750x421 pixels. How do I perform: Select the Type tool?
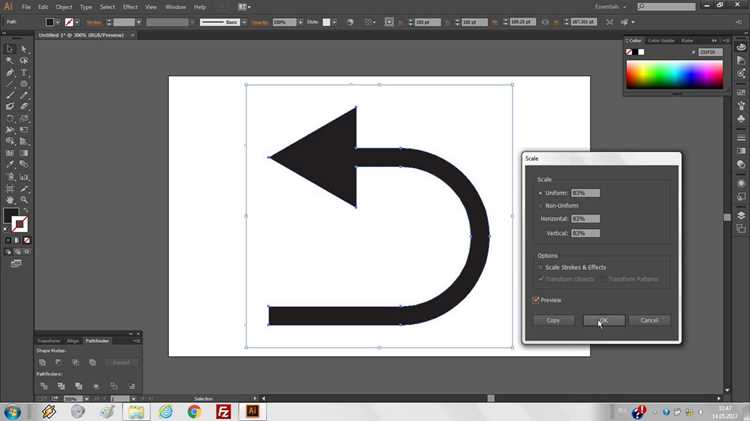pos(24,72)
